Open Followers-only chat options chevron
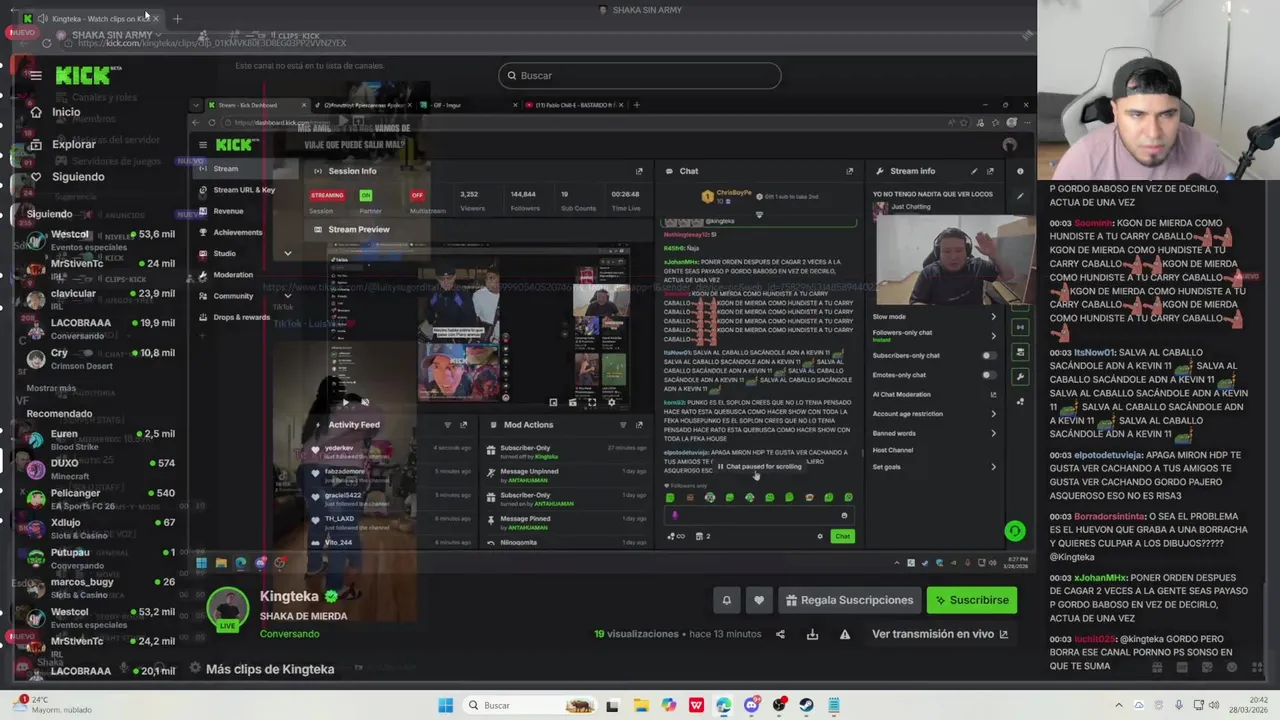This screenshot has height=720, width=1280. (x=993, y=335)
